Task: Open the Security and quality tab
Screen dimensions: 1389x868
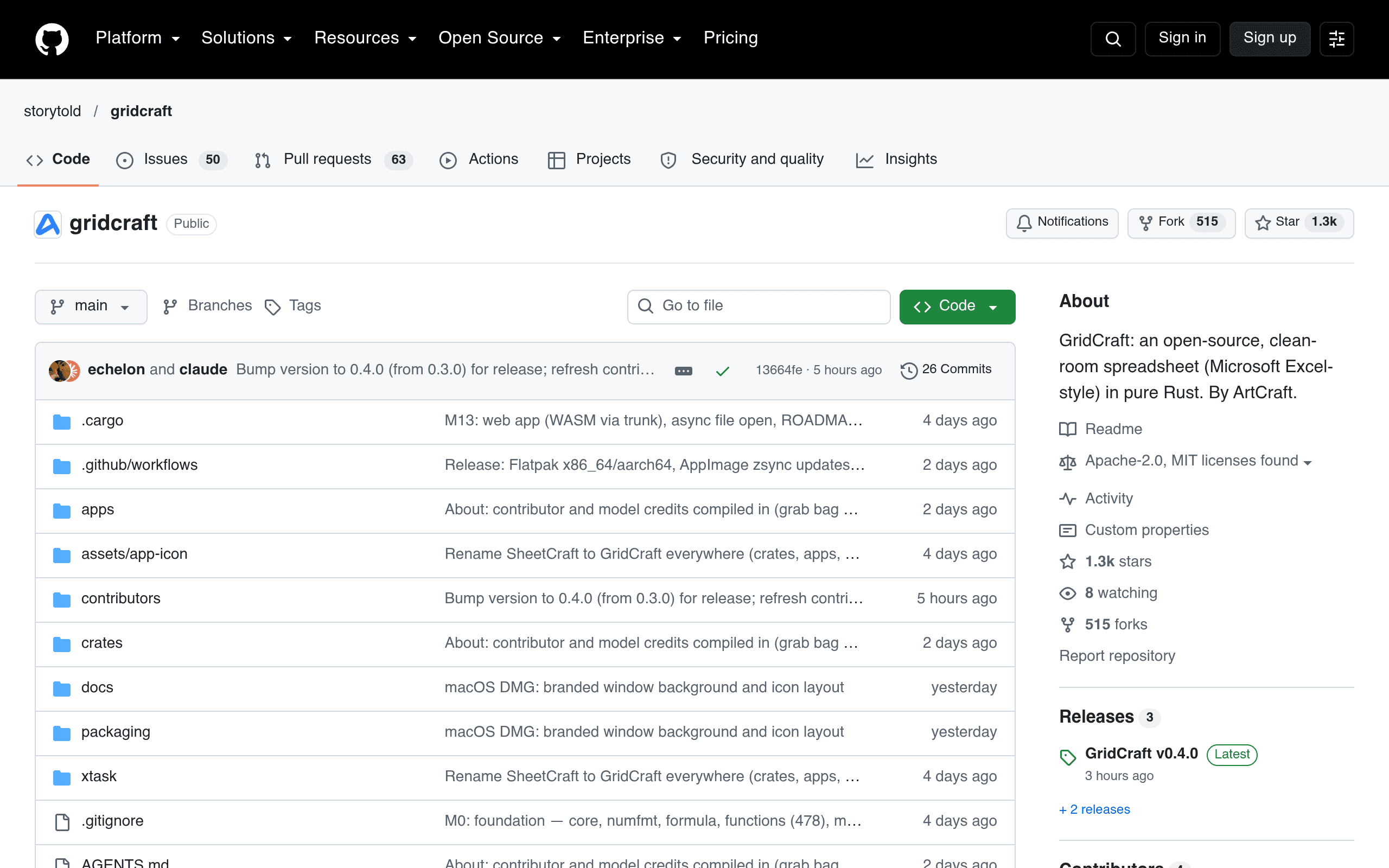Action: click(x=742, y=159)
